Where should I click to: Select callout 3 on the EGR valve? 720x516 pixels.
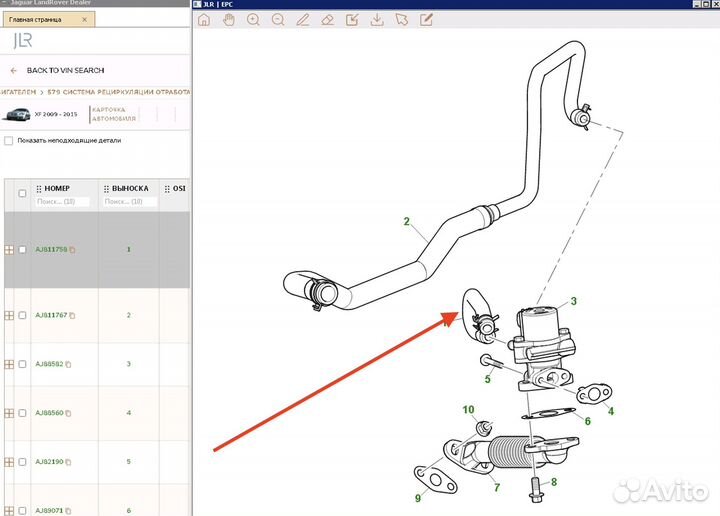(x=574, y=301)
